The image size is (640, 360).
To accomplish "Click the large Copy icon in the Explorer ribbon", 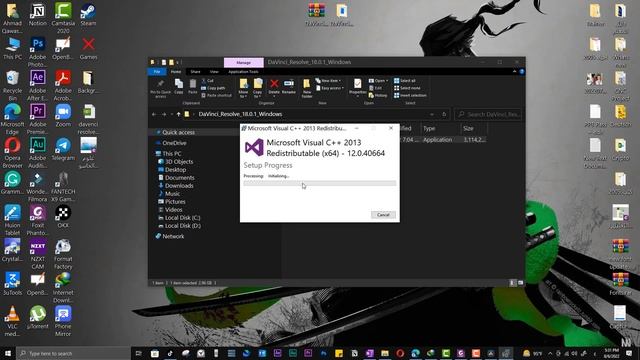I will (x=179, y=87).
